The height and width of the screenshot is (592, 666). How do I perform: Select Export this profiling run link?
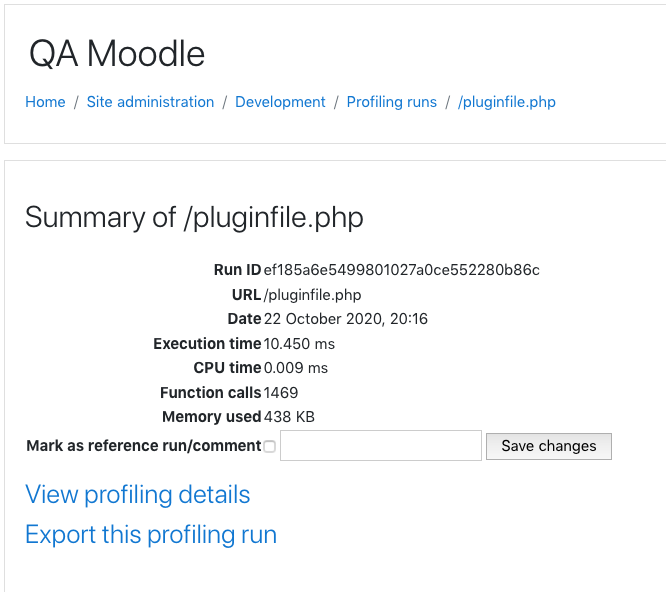click(x=151, y=534)
